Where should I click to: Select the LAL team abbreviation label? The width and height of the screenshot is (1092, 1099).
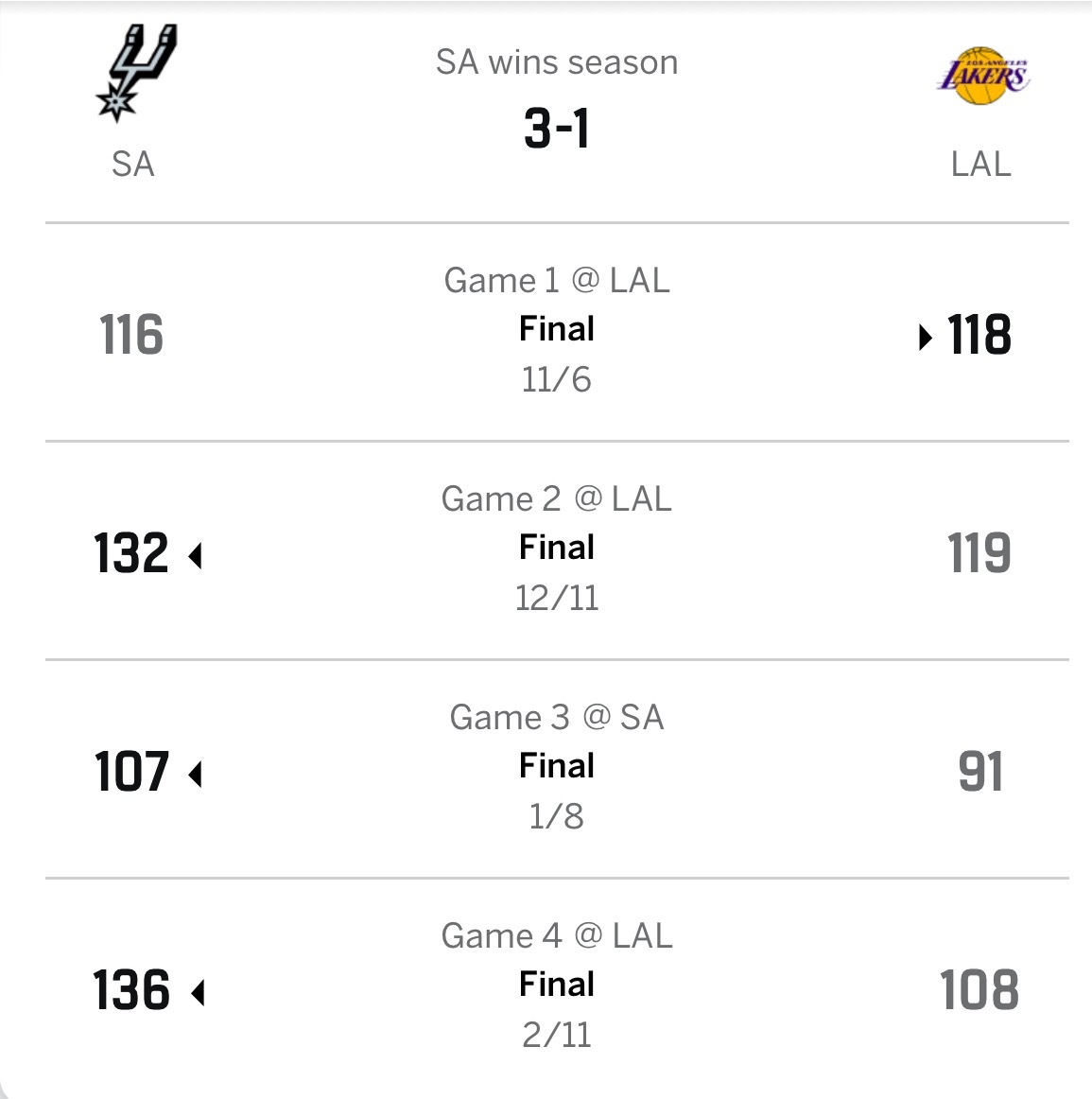click(x=980, y=165)
